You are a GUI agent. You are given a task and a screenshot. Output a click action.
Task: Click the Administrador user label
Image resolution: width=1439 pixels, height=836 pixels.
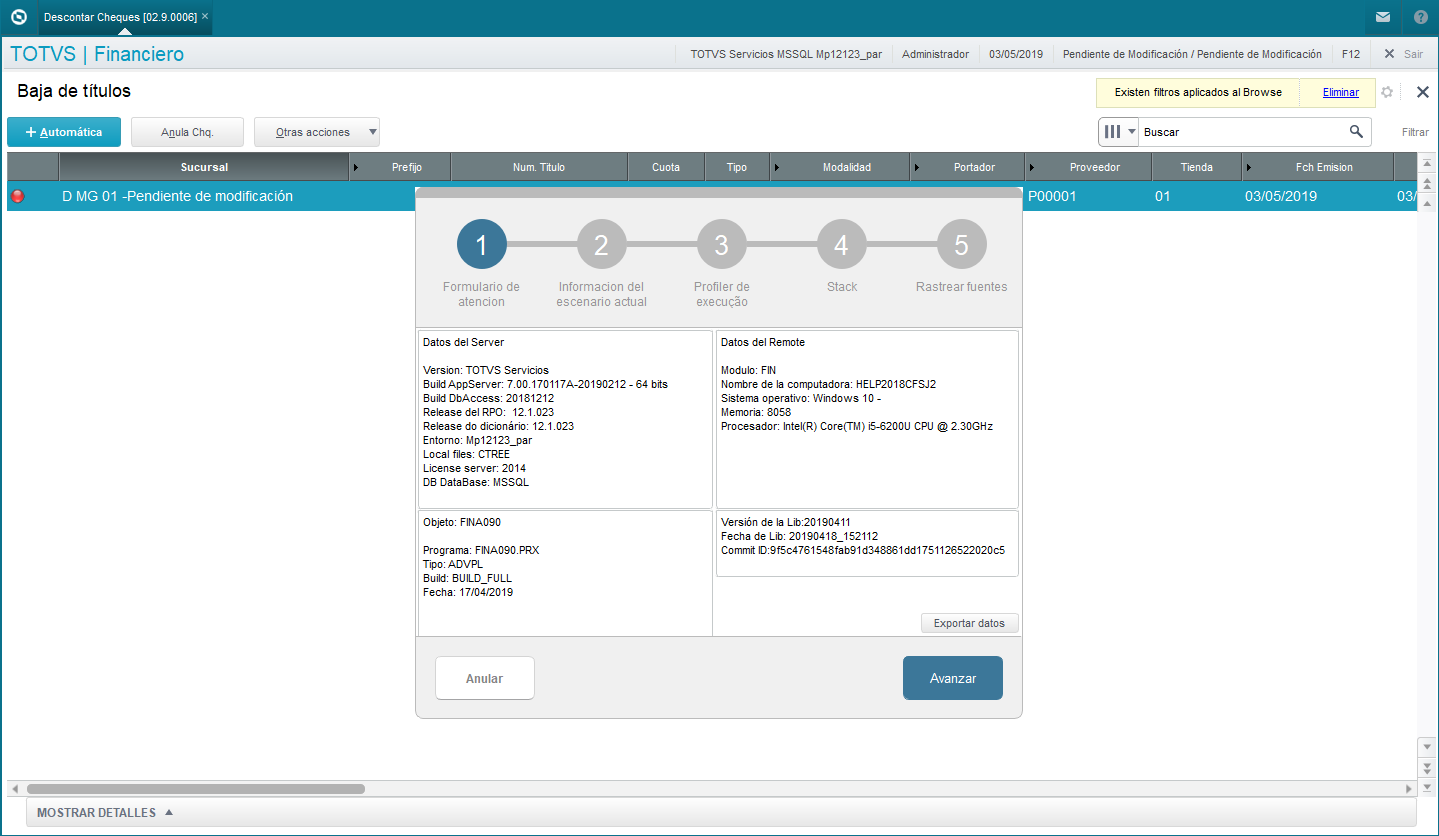pos(935,54)
